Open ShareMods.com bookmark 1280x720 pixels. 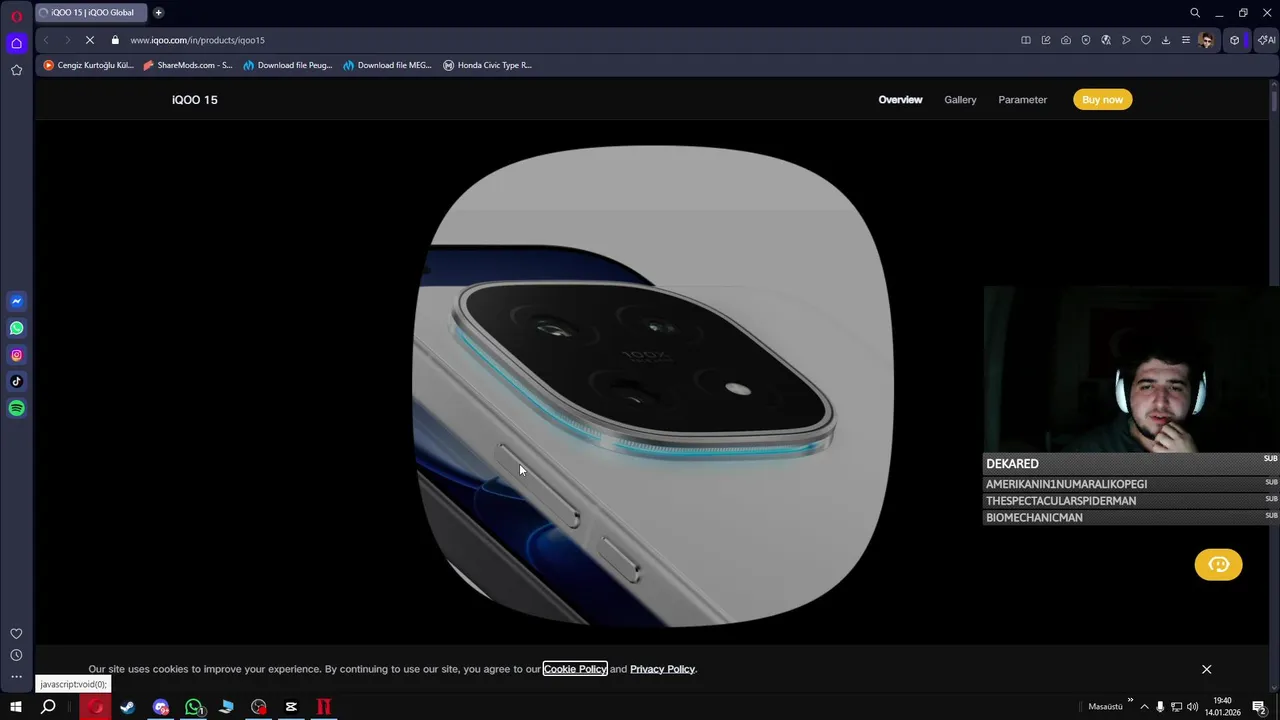pyautogui.click(x=188, y=65)
